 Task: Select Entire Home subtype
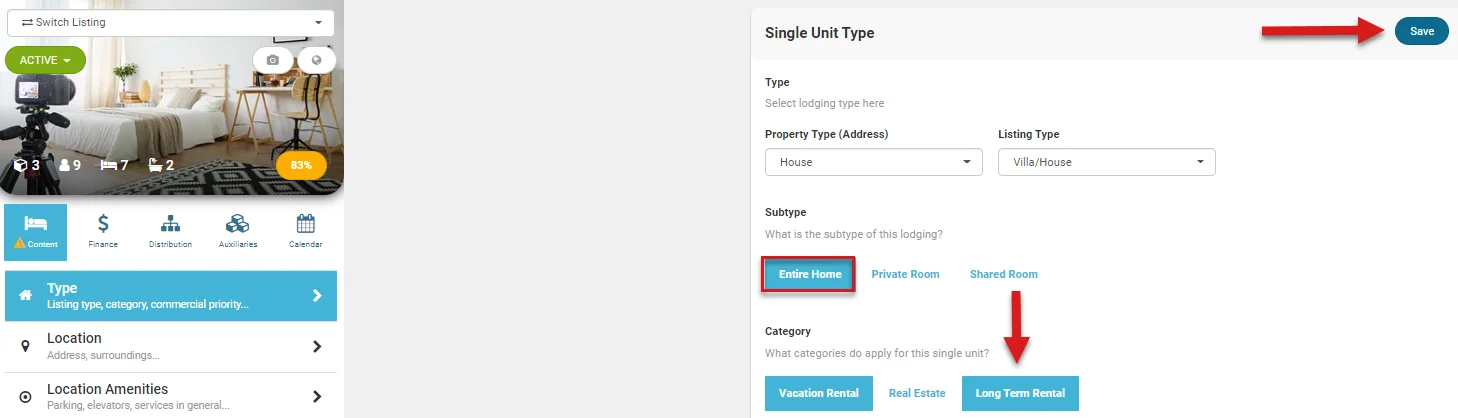point(809,274)
